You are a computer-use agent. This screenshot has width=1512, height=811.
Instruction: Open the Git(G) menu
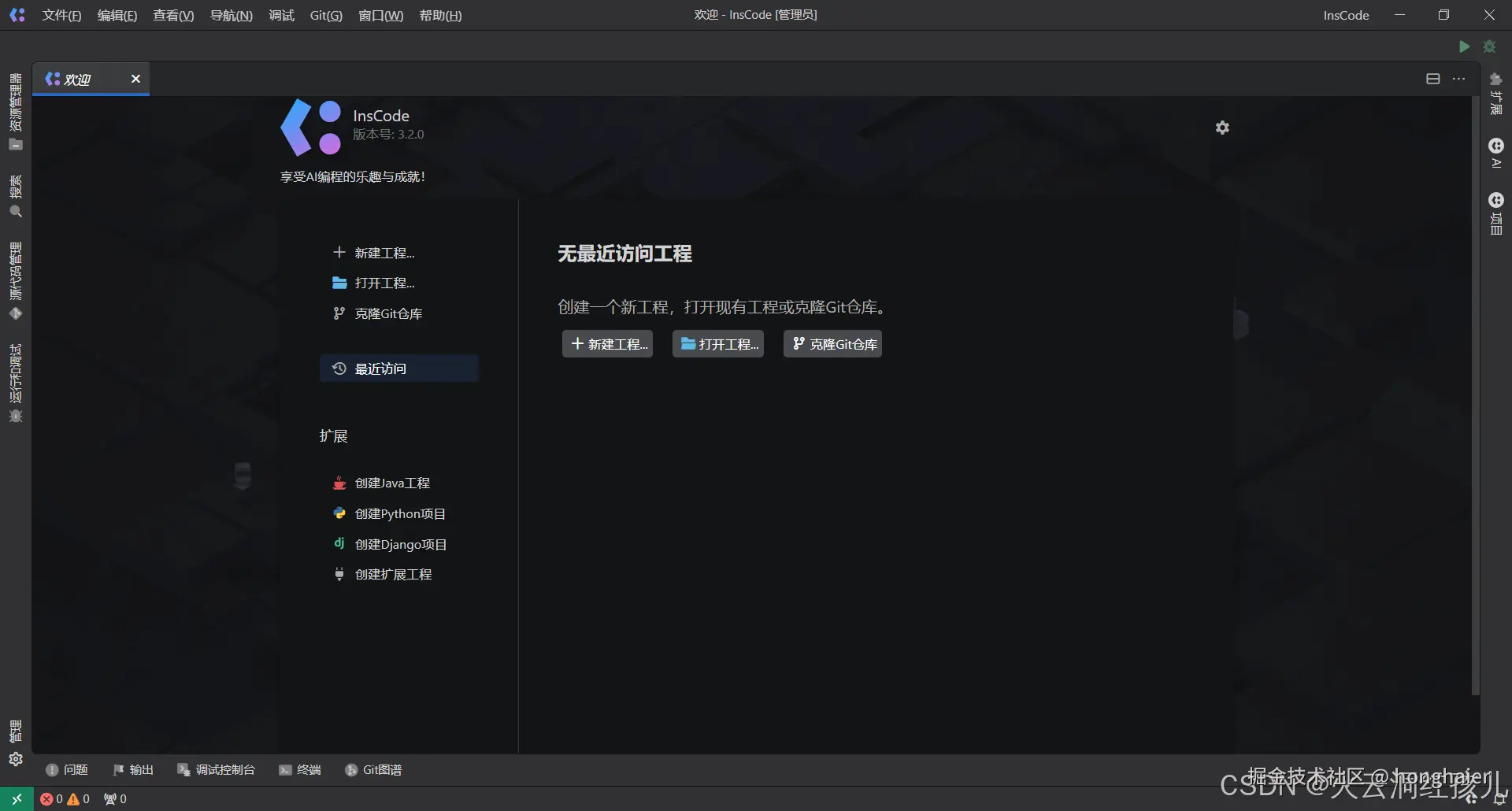[326, 15]
